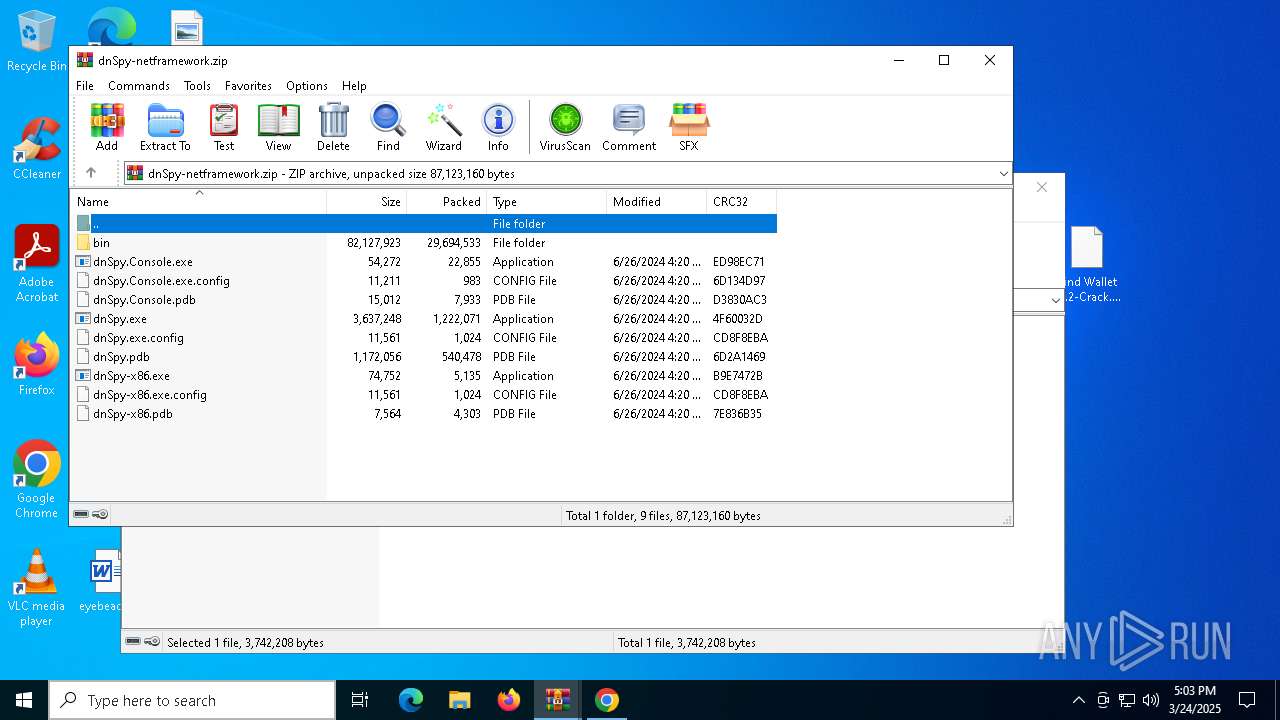Open File Explorer from taskbar
This screenshot has height=720, width=1280.
[459, 700]
